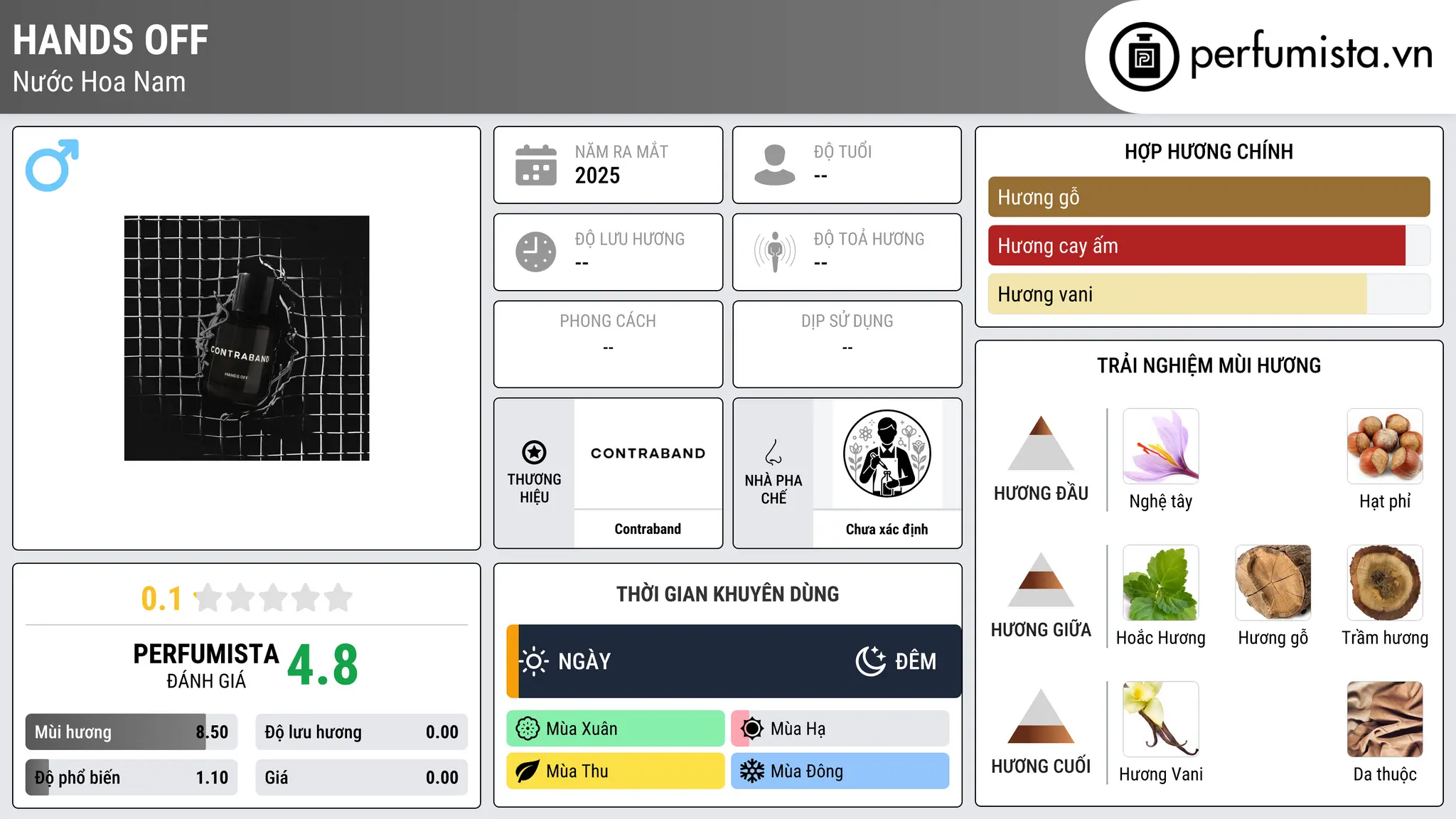
Task: Click the Hương vani accord bar
Action: [x=1209, y=294]
